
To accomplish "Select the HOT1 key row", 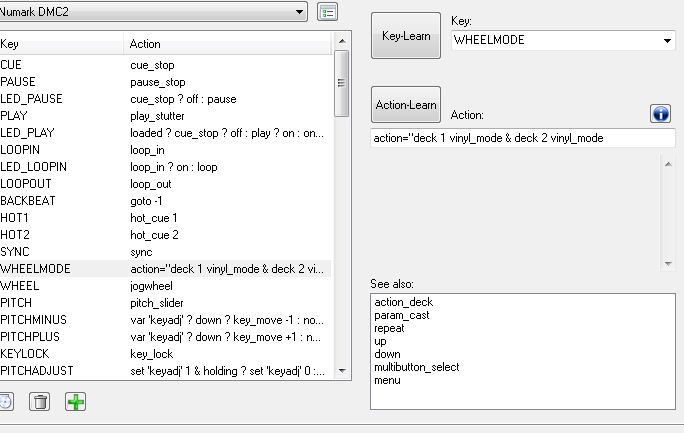I will coord(165,218).
